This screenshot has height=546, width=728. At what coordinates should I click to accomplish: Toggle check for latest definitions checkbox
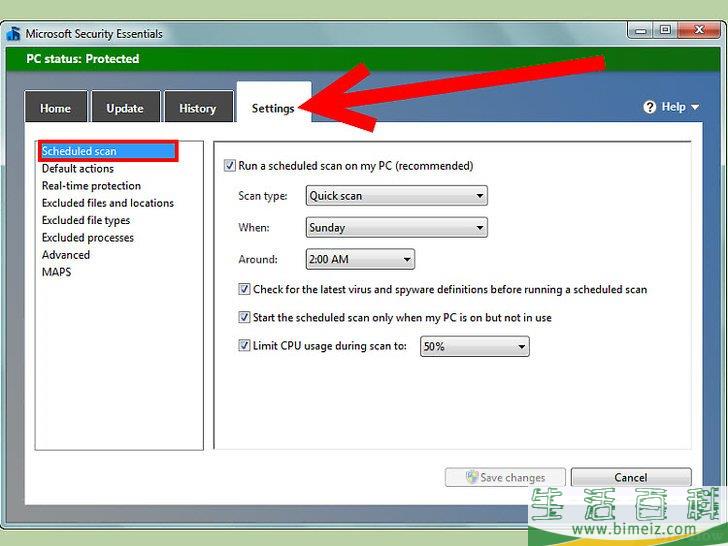pyautogui.click(x=244, y=289)
